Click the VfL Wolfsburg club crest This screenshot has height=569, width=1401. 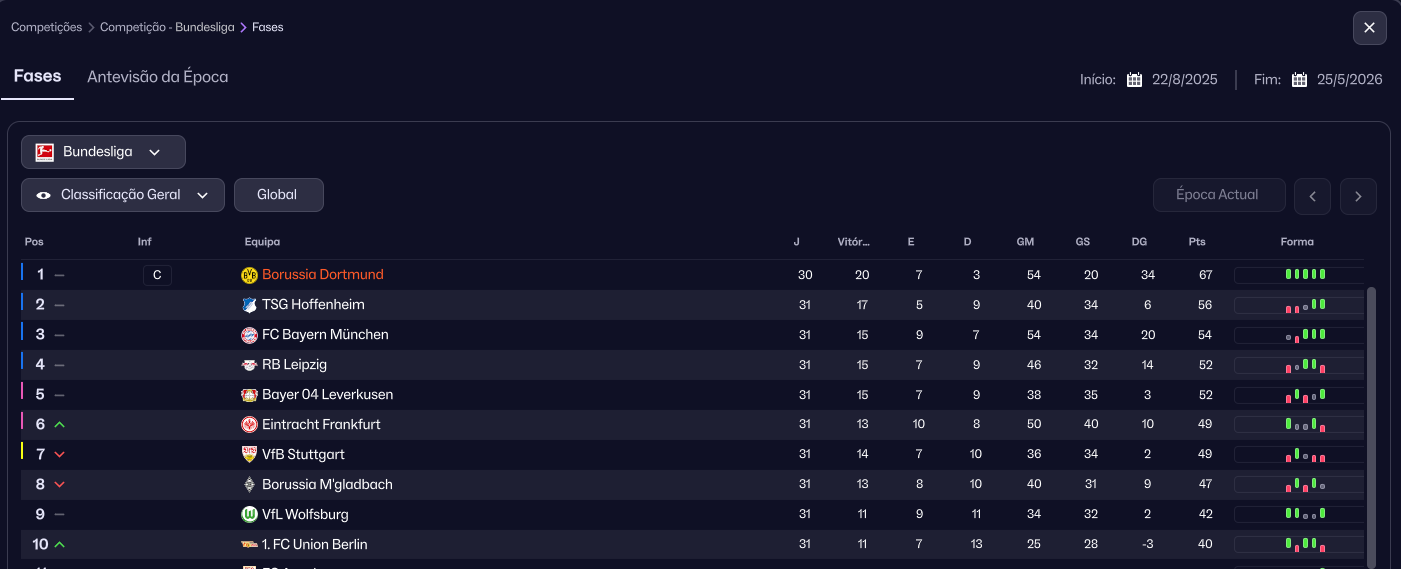click(x=250, y=515)
